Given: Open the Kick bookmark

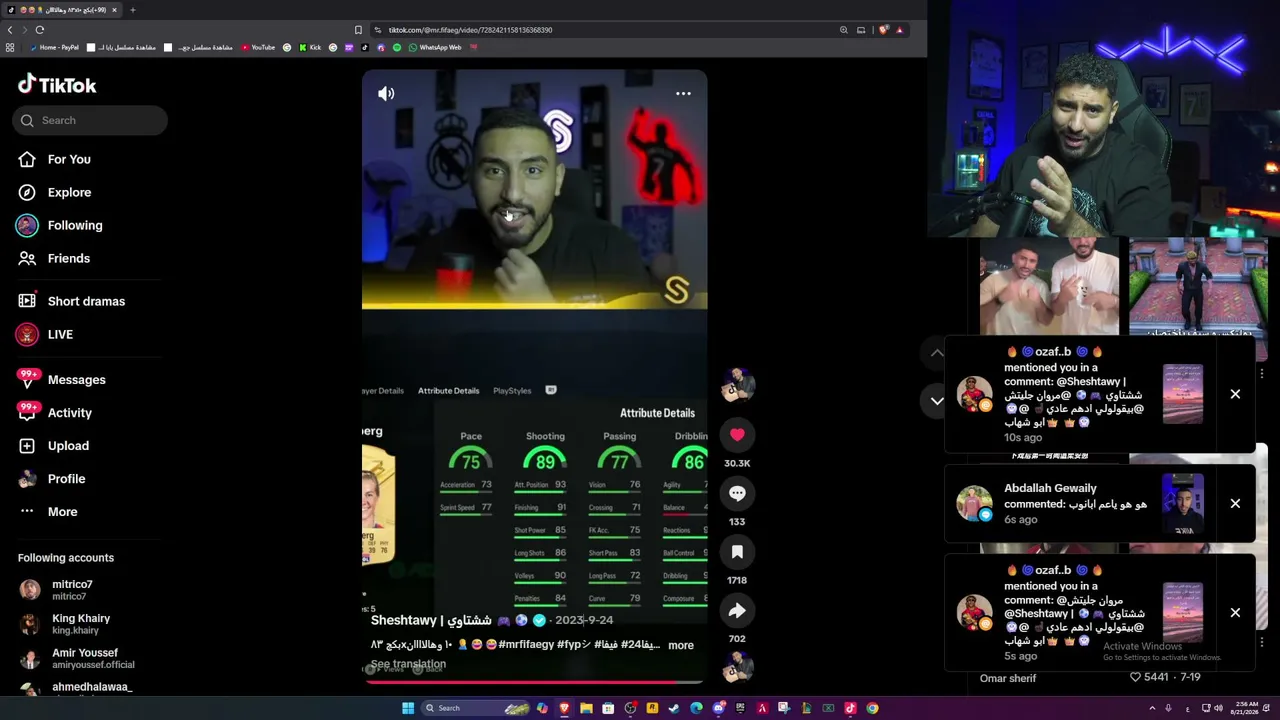Looking at the screenshot, I should tap(310, 48).
